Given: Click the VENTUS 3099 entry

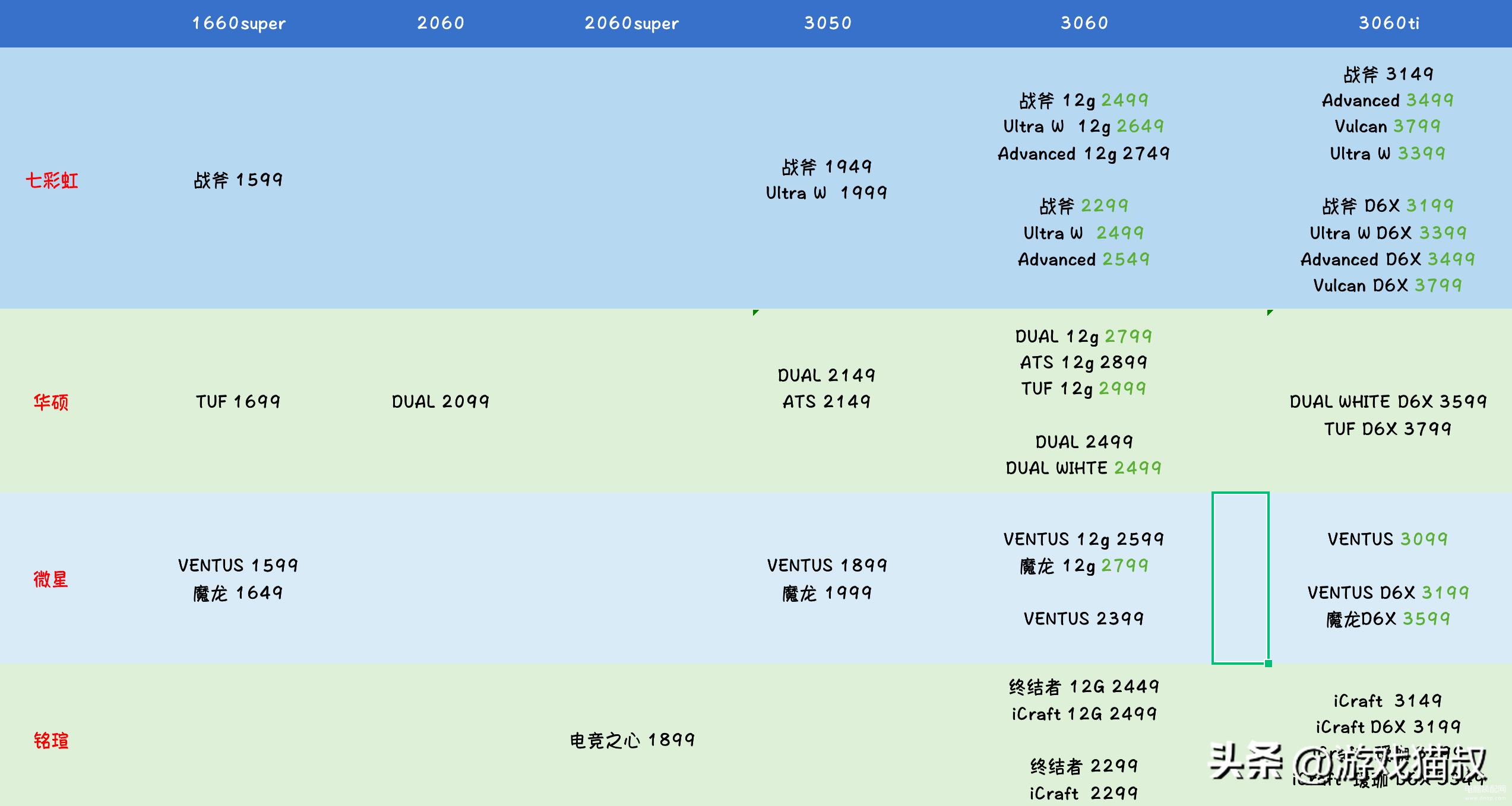Looking at the screenshot, I should [1388, 539].
